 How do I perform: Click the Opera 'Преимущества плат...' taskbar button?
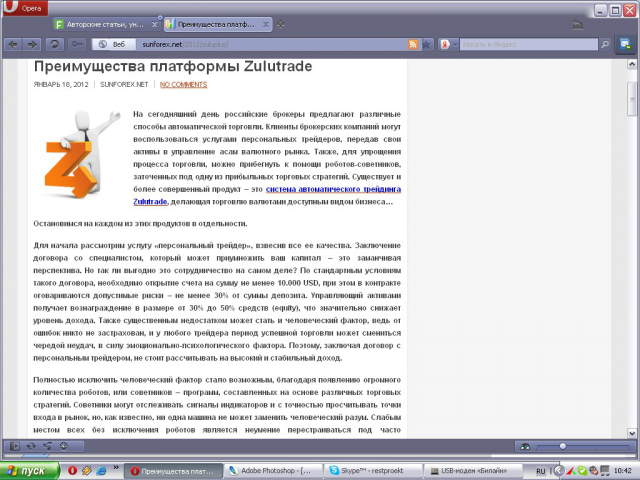click(x=173, y=471)
